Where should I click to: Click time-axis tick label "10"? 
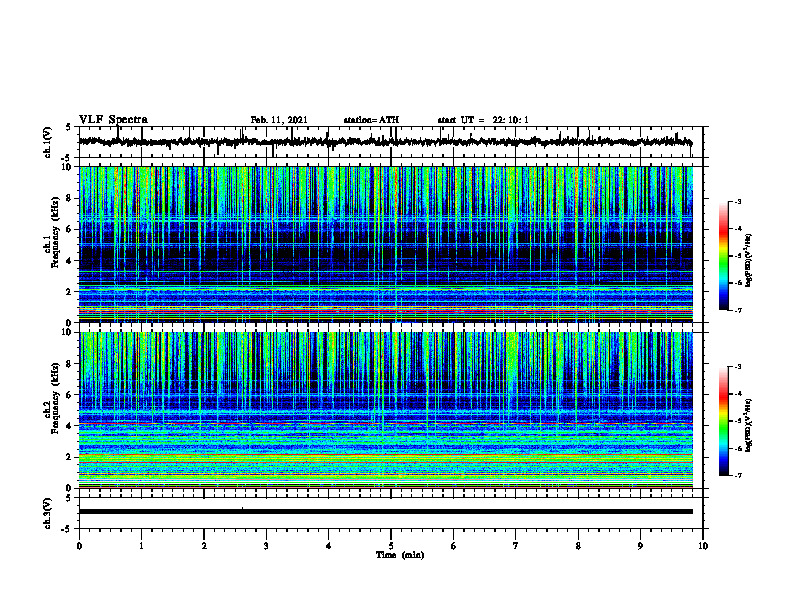[703, 546]
